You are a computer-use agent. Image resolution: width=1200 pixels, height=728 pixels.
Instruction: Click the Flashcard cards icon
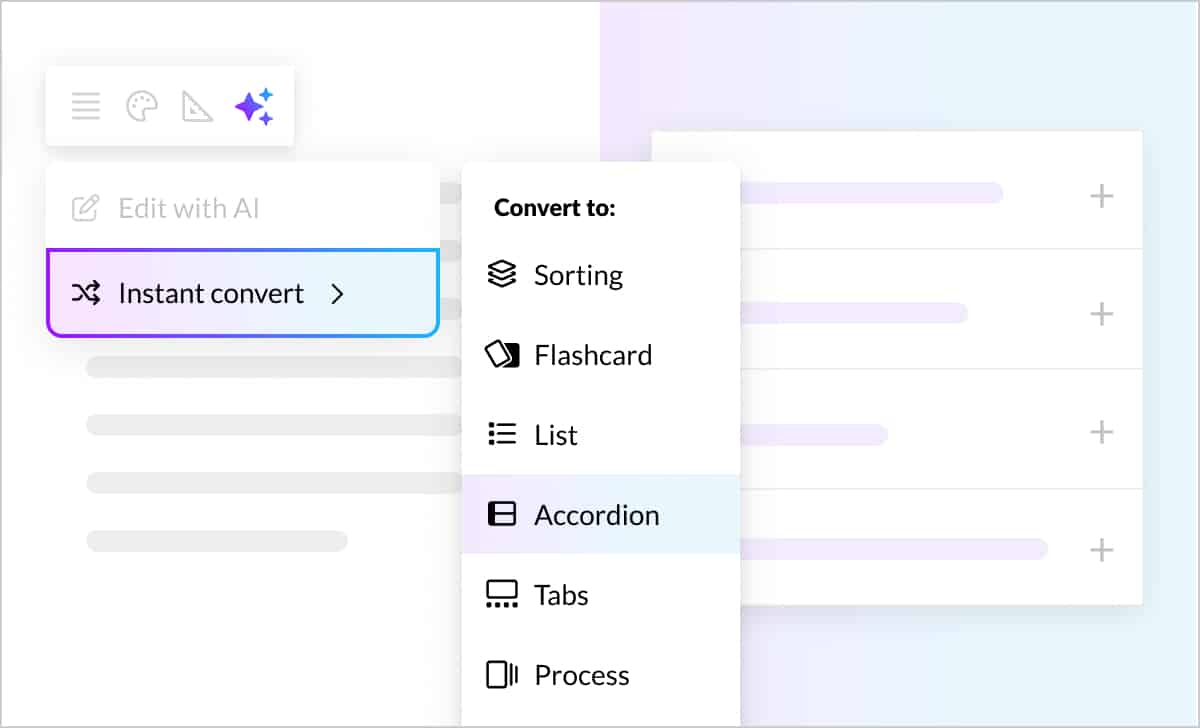click(x=501, y=354)
